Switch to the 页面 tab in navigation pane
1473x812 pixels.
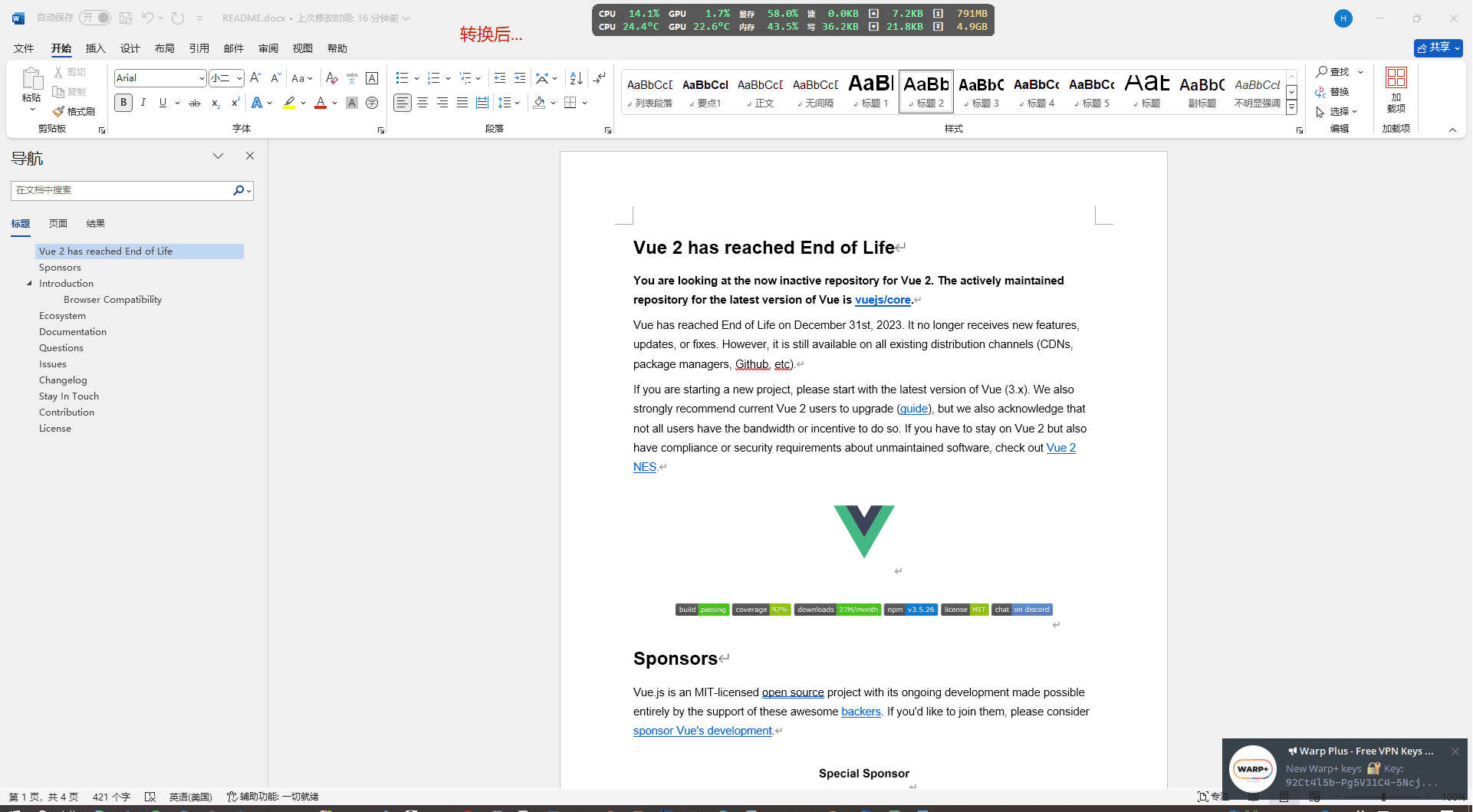58,224
